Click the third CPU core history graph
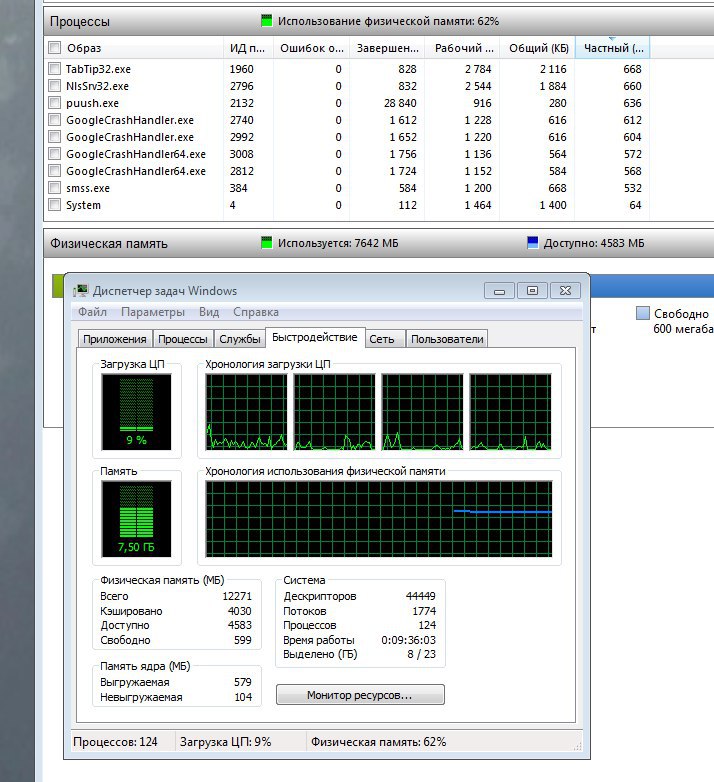The image size is (714, 782). coord(422,412)
